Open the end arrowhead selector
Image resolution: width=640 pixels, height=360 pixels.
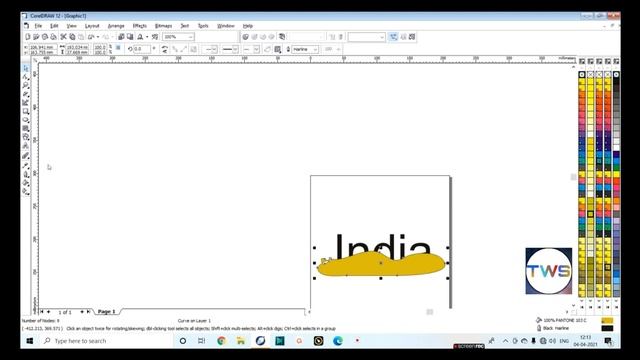[x=251, y=49]
